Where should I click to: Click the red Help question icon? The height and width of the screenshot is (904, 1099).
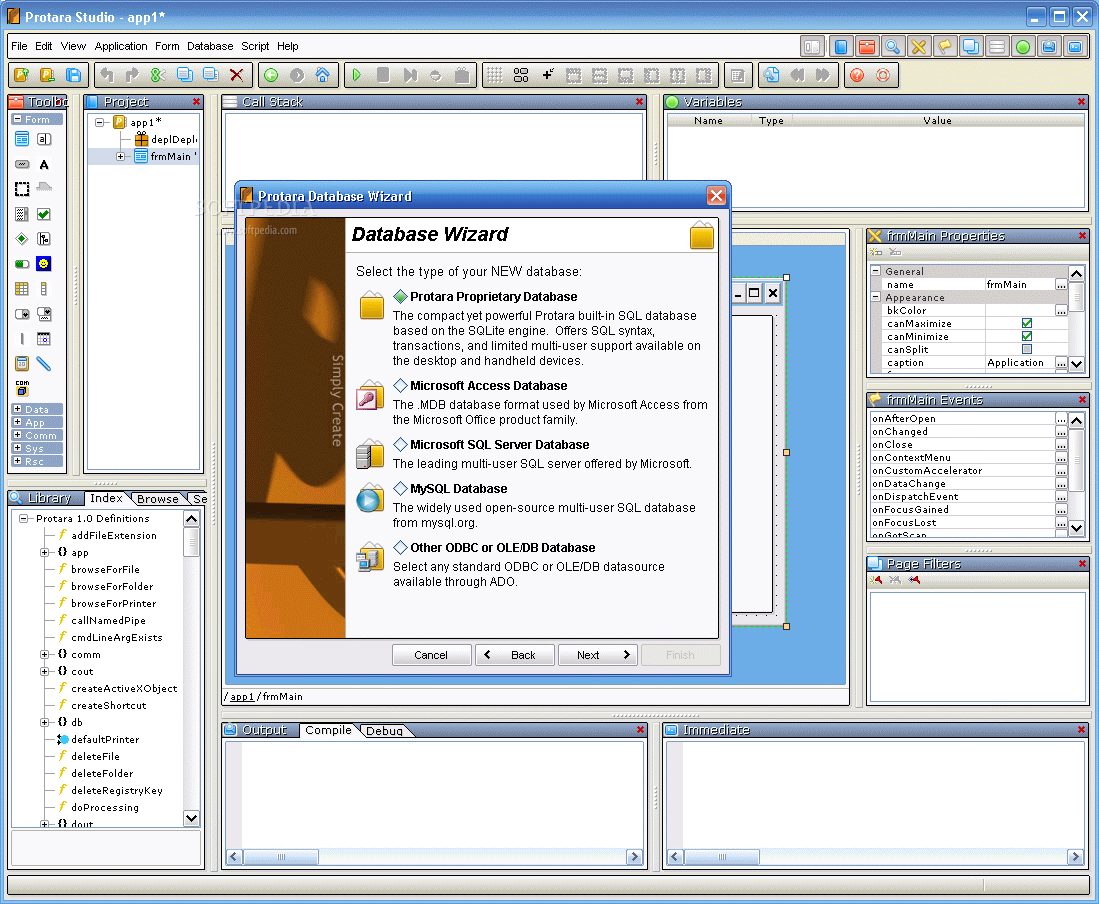(x=856, y=75)
